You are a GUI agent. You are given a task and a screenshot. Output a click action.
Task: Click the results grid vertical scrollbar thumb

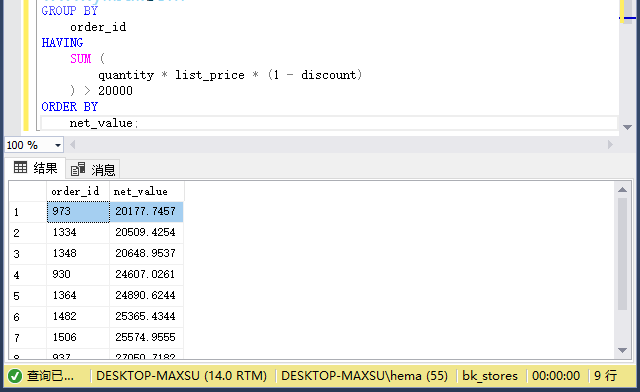pyautogui.click(x=622, y=254)
